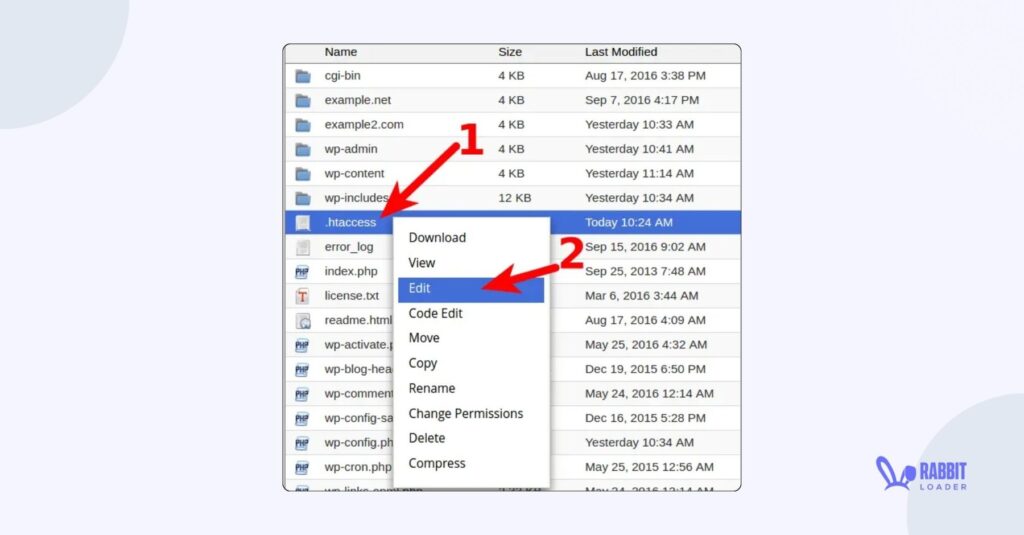Choose Move from the context menu
Screen dimensions: 1024x535
(x=424, y=338)
